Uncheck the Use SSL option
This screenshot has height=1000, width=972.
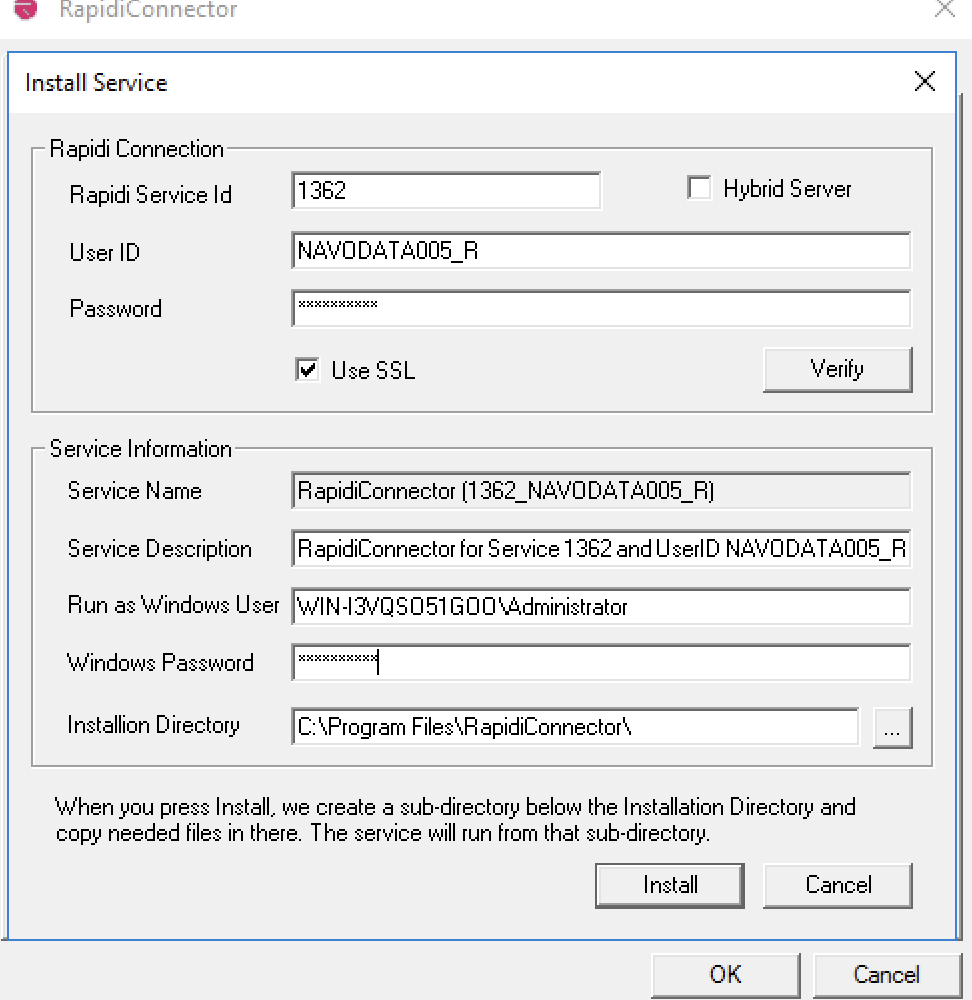click(x=307, y=369)
